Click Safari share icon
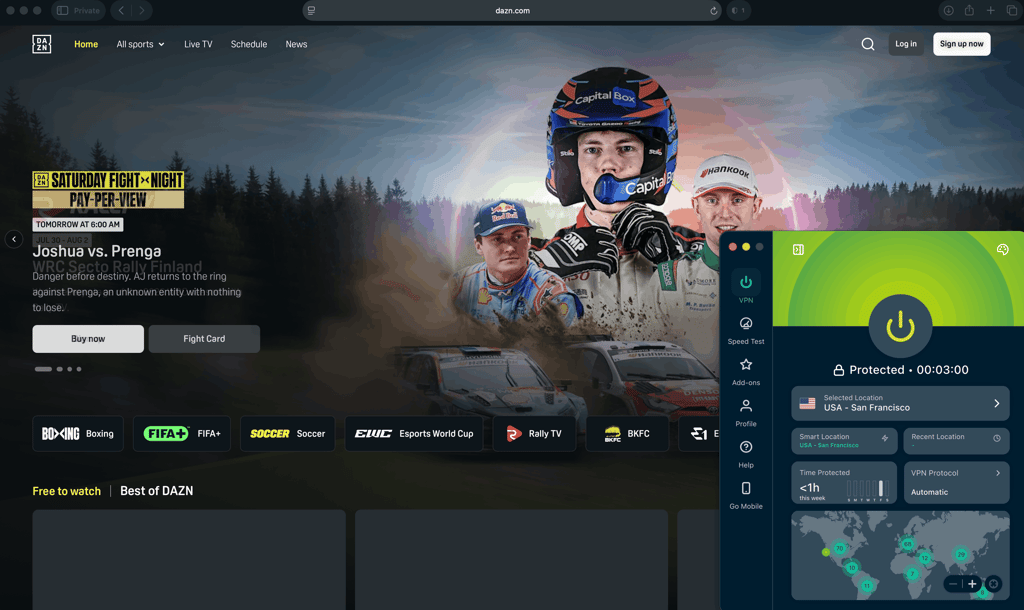 [x=969, y=10]
